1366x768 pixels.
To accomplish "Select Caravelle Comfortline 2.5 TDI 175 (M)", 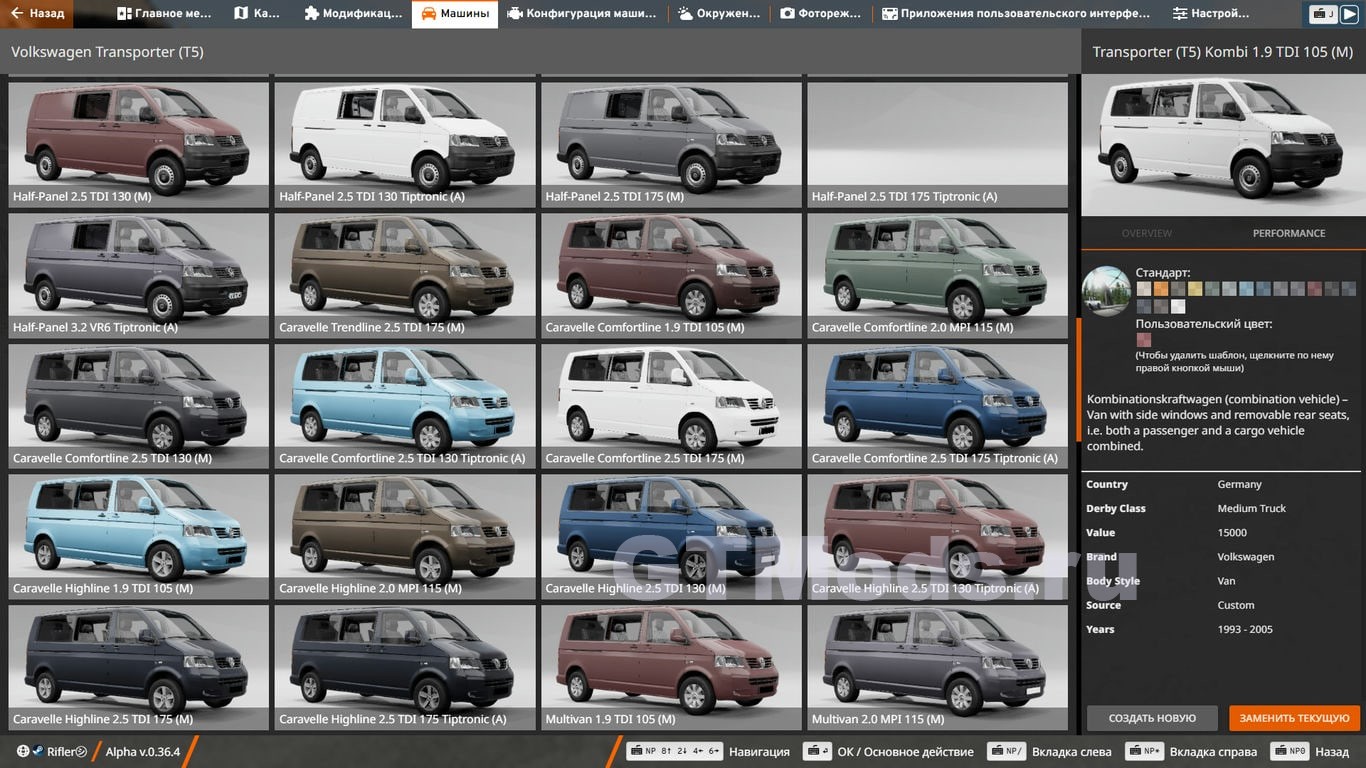I will tap(671, 406).
